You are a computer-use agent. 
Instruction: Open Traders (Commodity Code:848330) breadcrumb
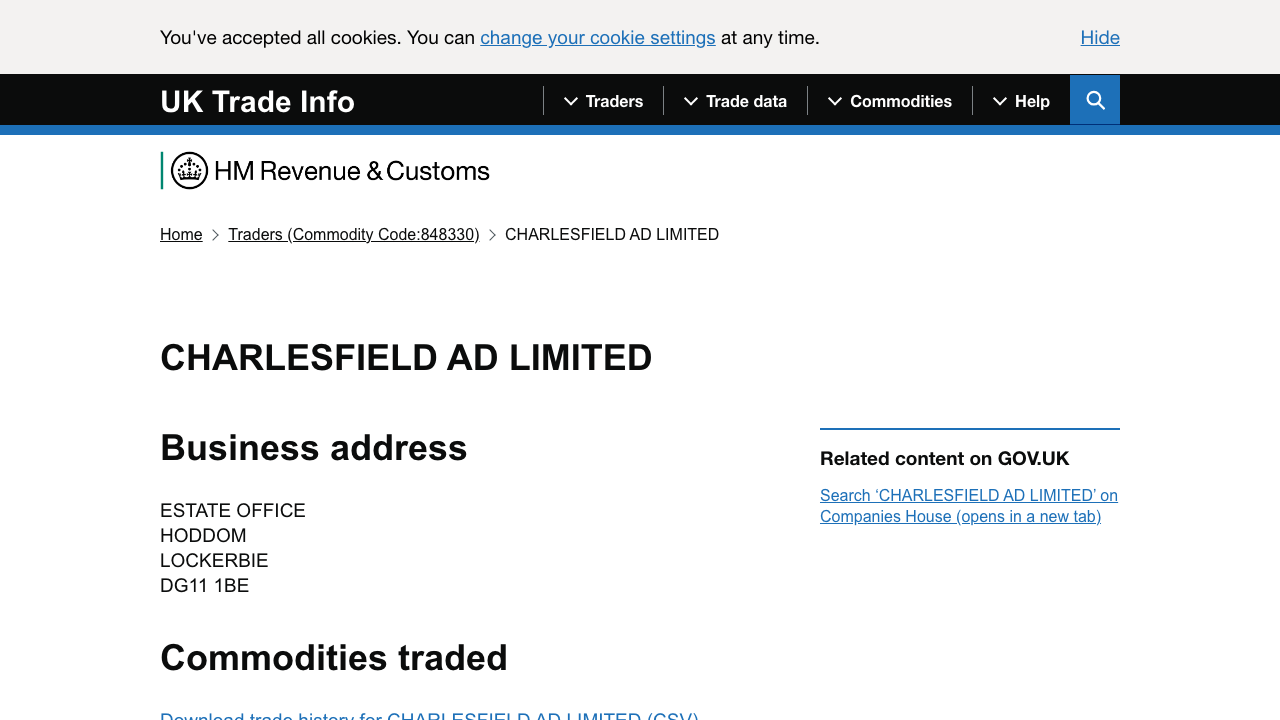point(354,234)
